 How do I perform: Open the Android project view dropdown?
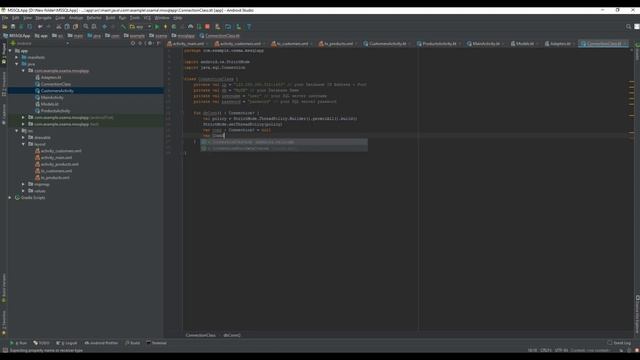click(40, 43)
